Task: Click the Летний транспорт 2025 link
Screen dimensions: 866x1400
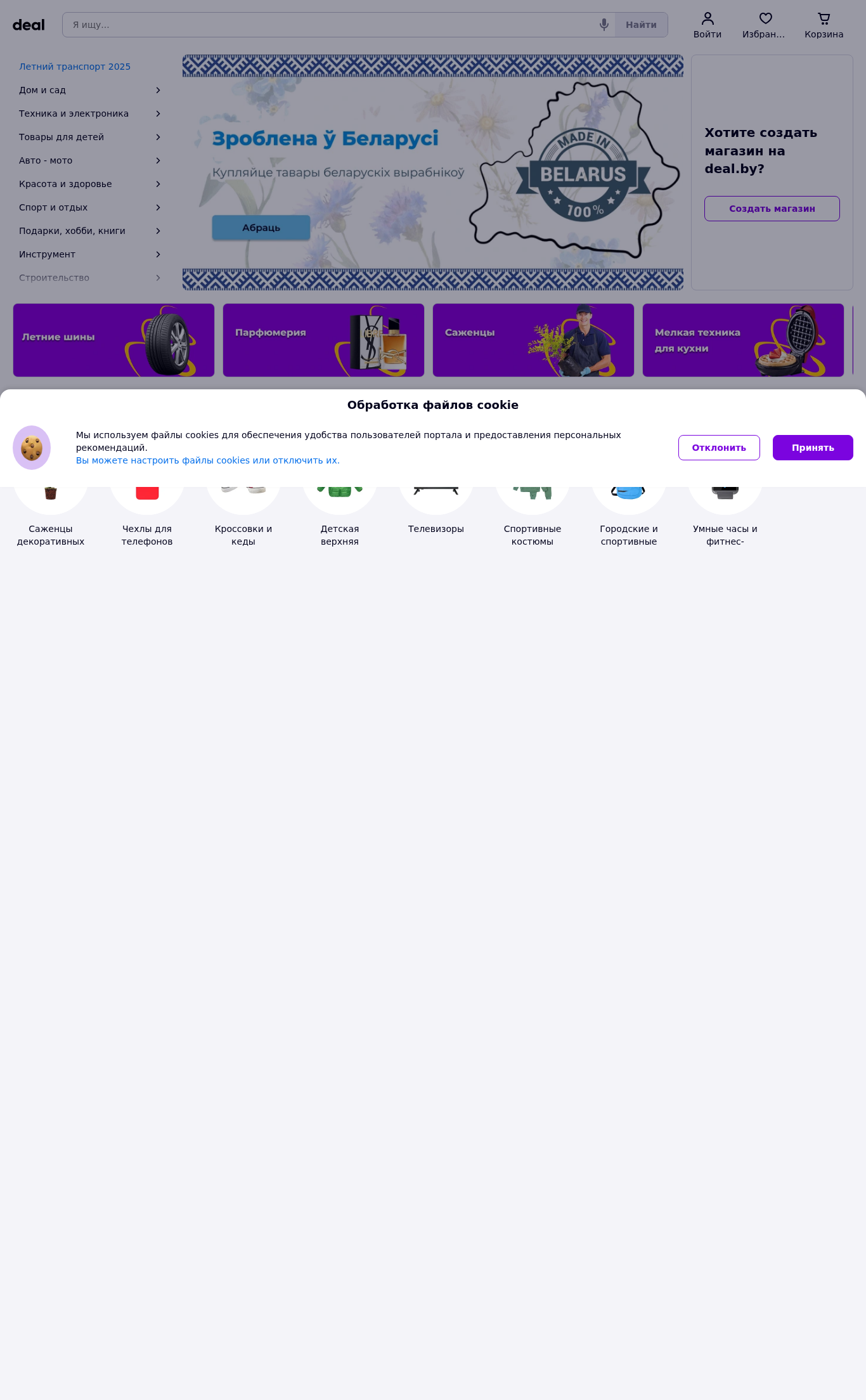Action: [75, 67]
